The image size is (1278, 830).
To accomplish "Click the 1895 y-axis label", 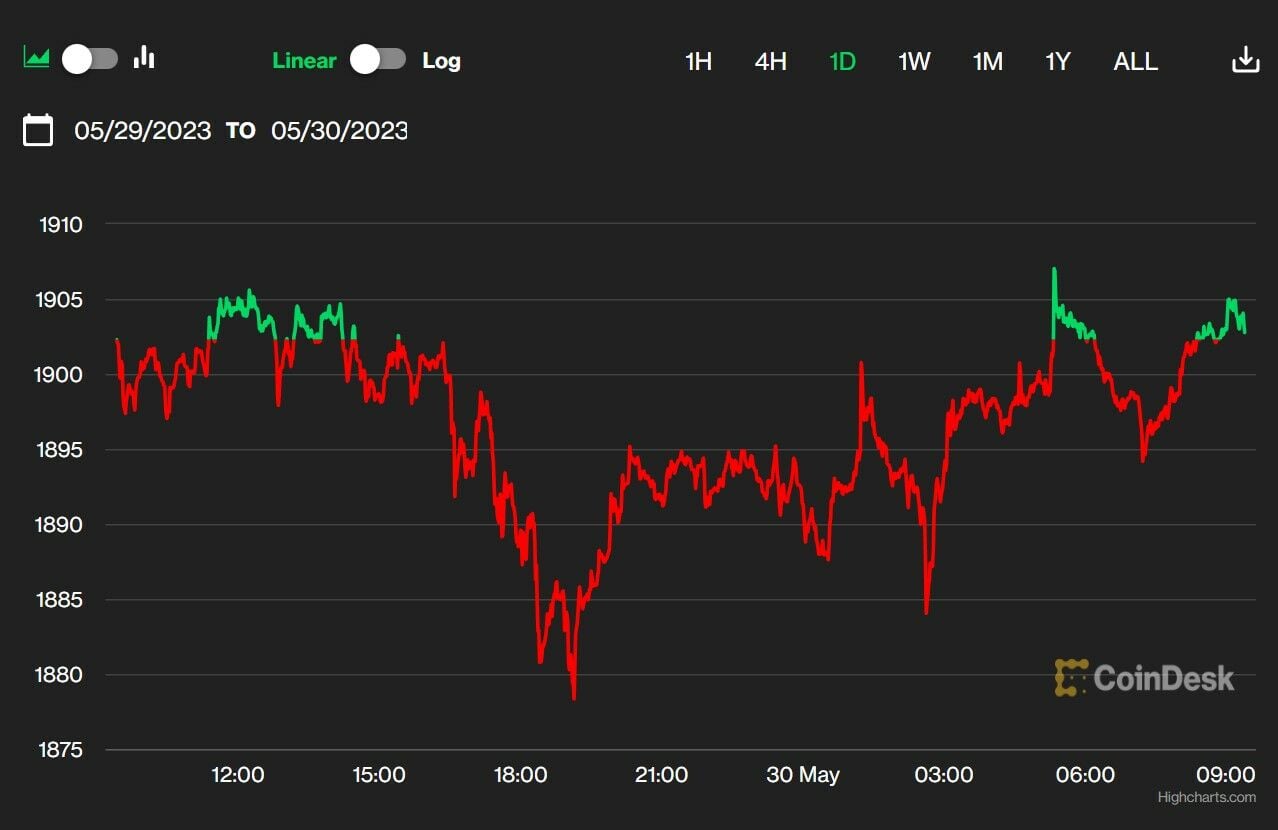I will click(61, 450).
